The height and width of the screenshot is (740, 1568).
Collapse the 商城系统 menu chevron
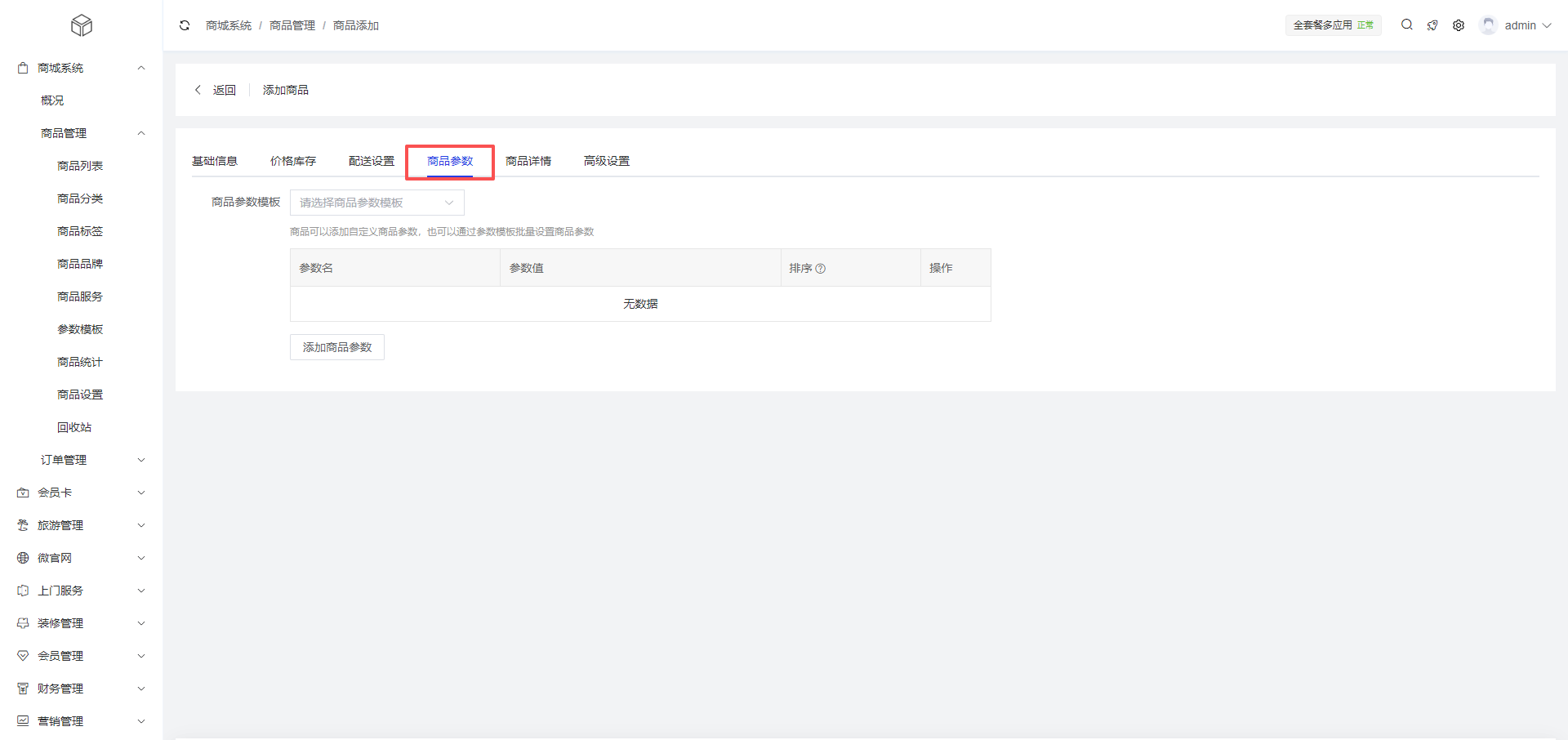pyautogui.click(x=141, y=68)
